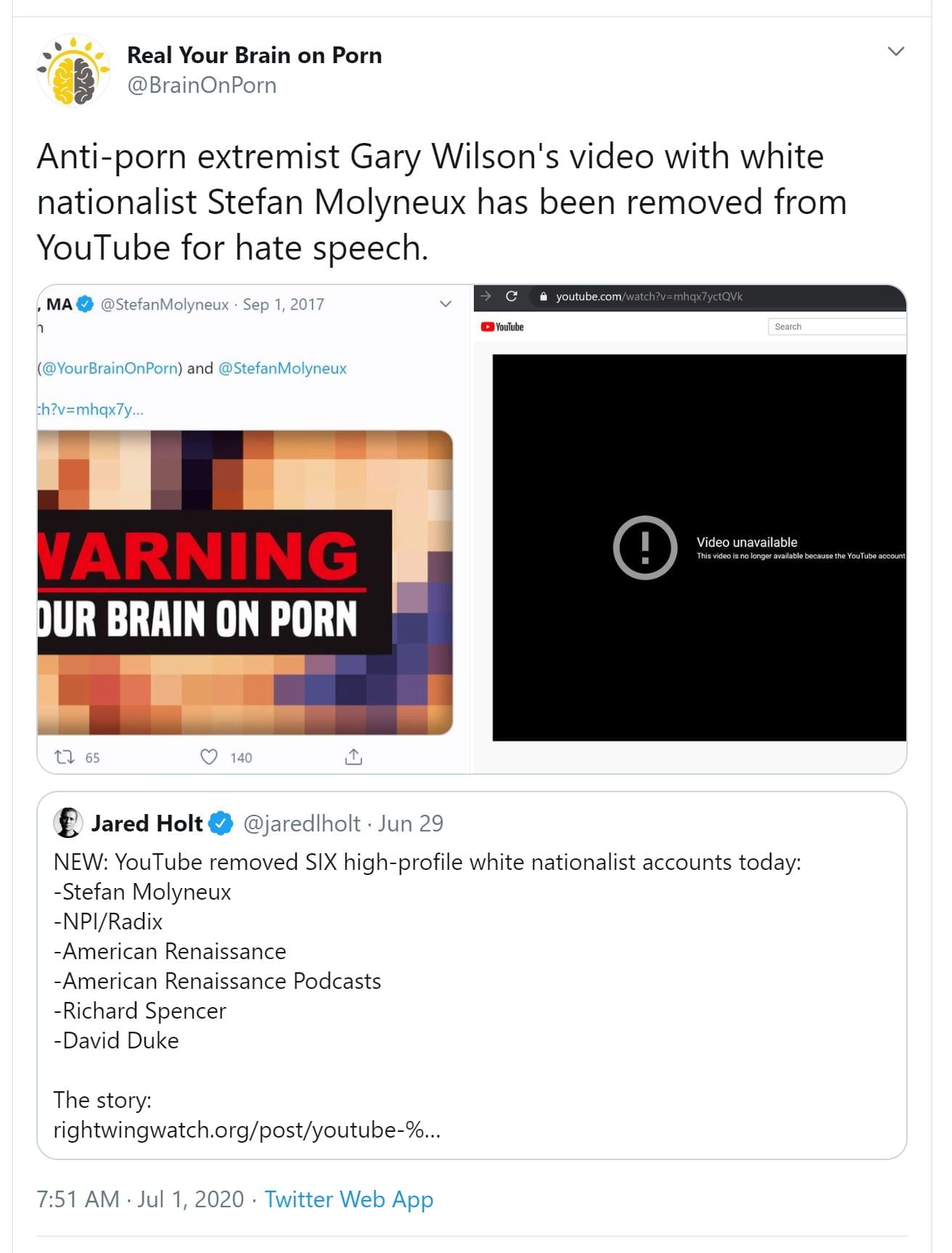Click the Real Your Brain on Porn avatar

(73, 70)
